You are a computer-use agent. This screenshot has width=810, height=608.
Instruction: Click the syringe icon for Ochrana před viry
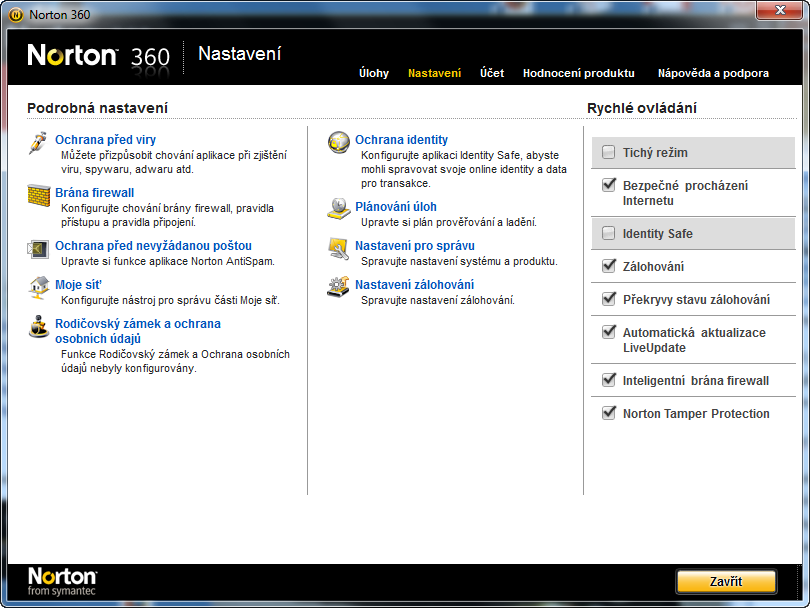[38, 142]
